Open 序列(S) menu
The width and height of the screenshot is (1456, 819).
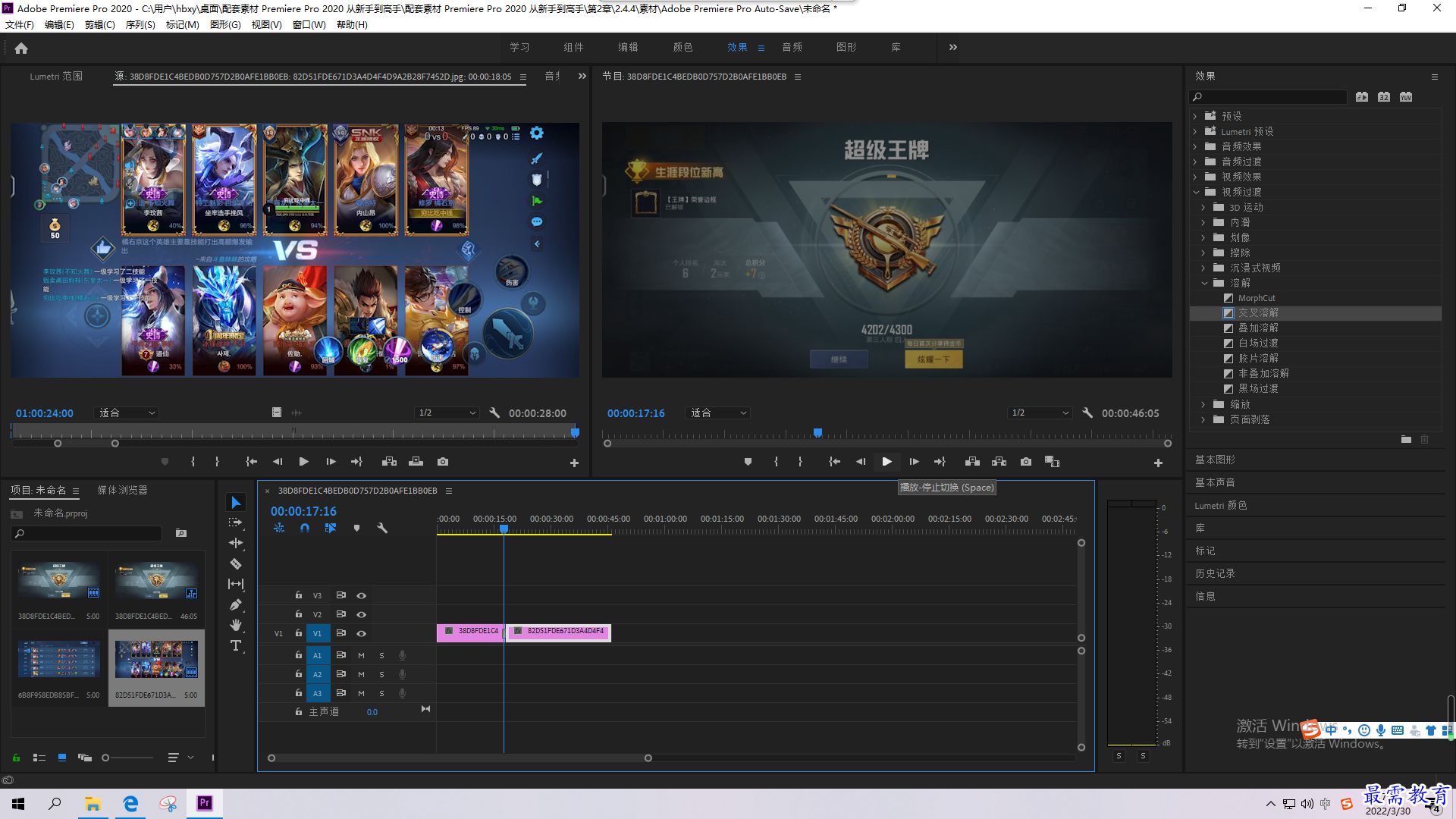(140, 24)
